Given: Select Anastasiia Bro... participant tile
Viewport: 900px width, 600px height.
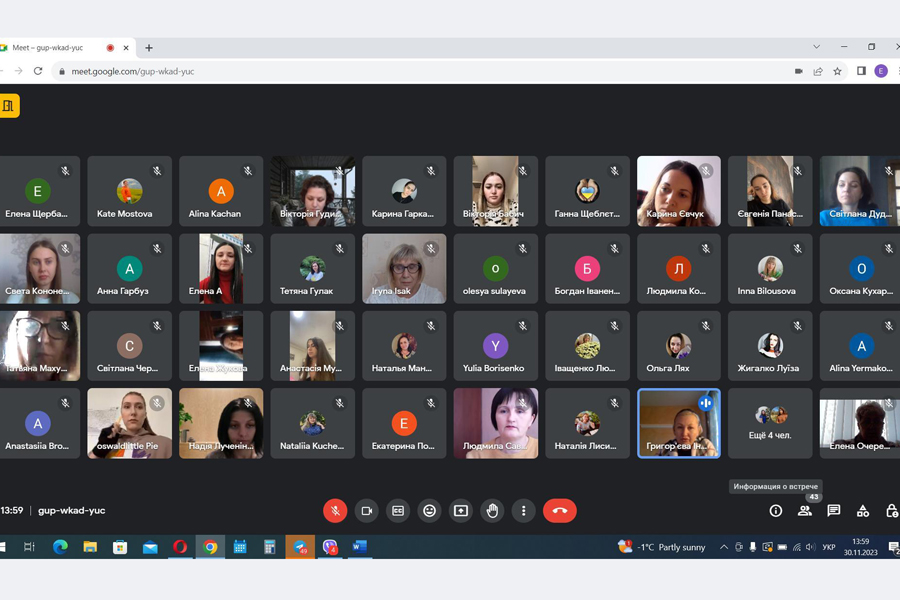Looking at the screenshot, I should [x=39, y=423].
